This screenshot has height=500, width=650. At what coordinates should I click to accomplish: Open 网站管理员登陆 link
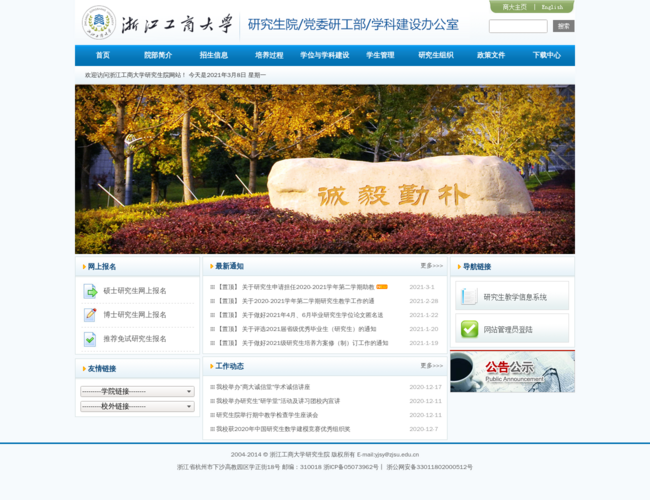508,330
